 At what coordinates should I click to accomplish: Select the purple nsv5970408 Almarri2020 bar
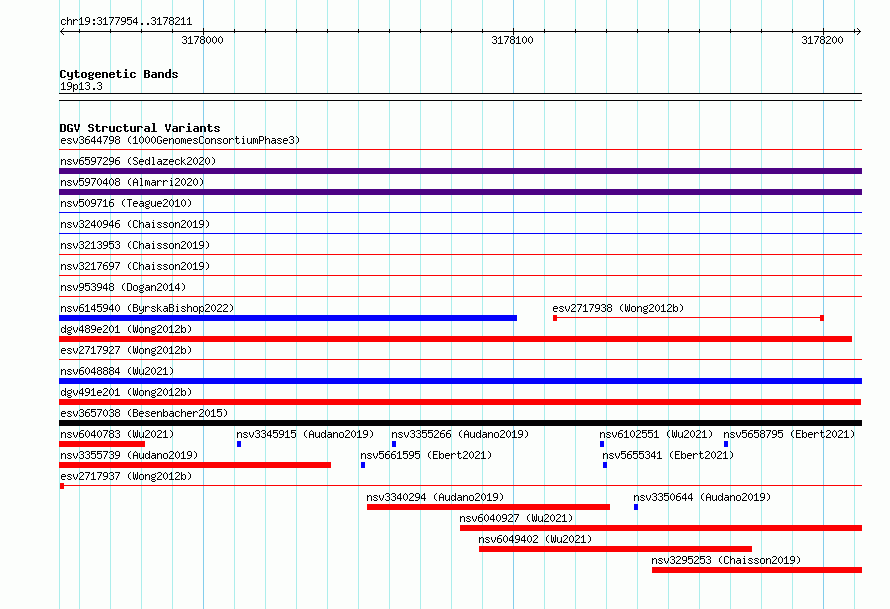(x=460, y=192)
